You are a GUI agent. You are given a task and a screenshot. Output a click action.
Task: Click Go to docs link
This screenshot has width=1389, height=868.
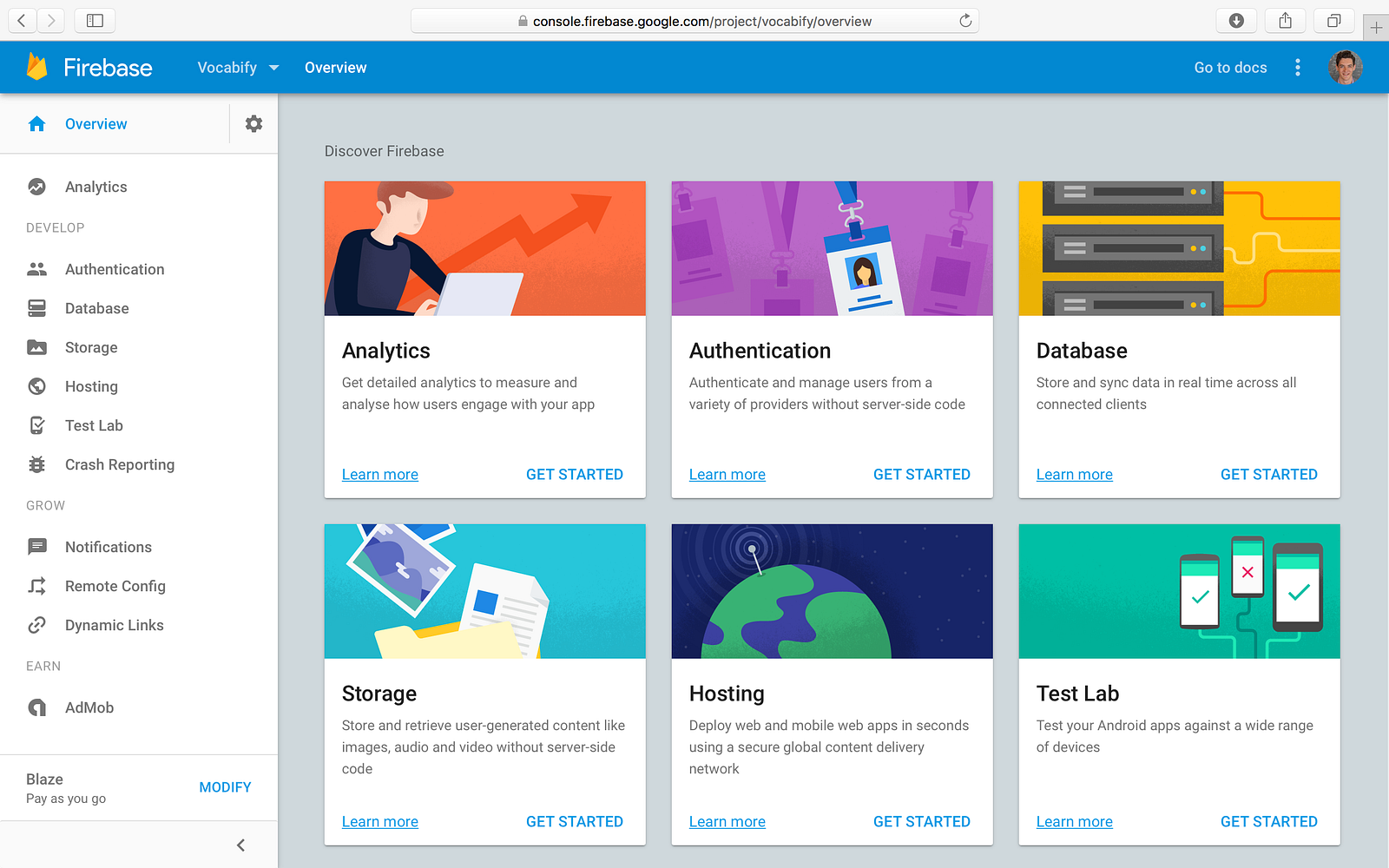point(1230,68)
